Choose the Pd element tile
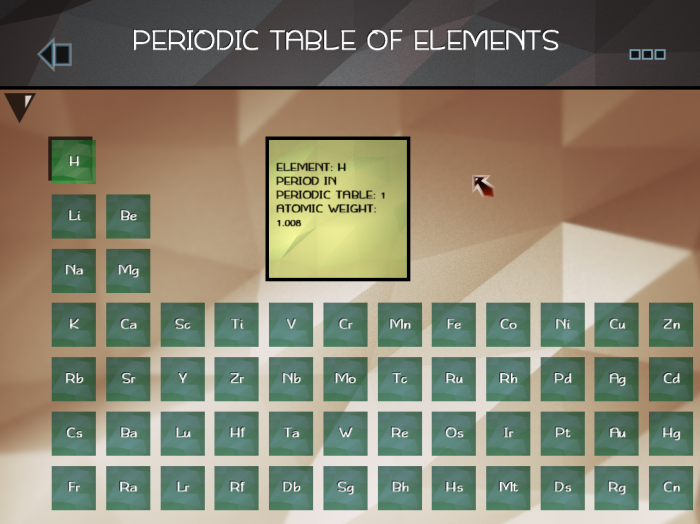The height and width of the screenshot is (524, 700). (x=562, y=379)
